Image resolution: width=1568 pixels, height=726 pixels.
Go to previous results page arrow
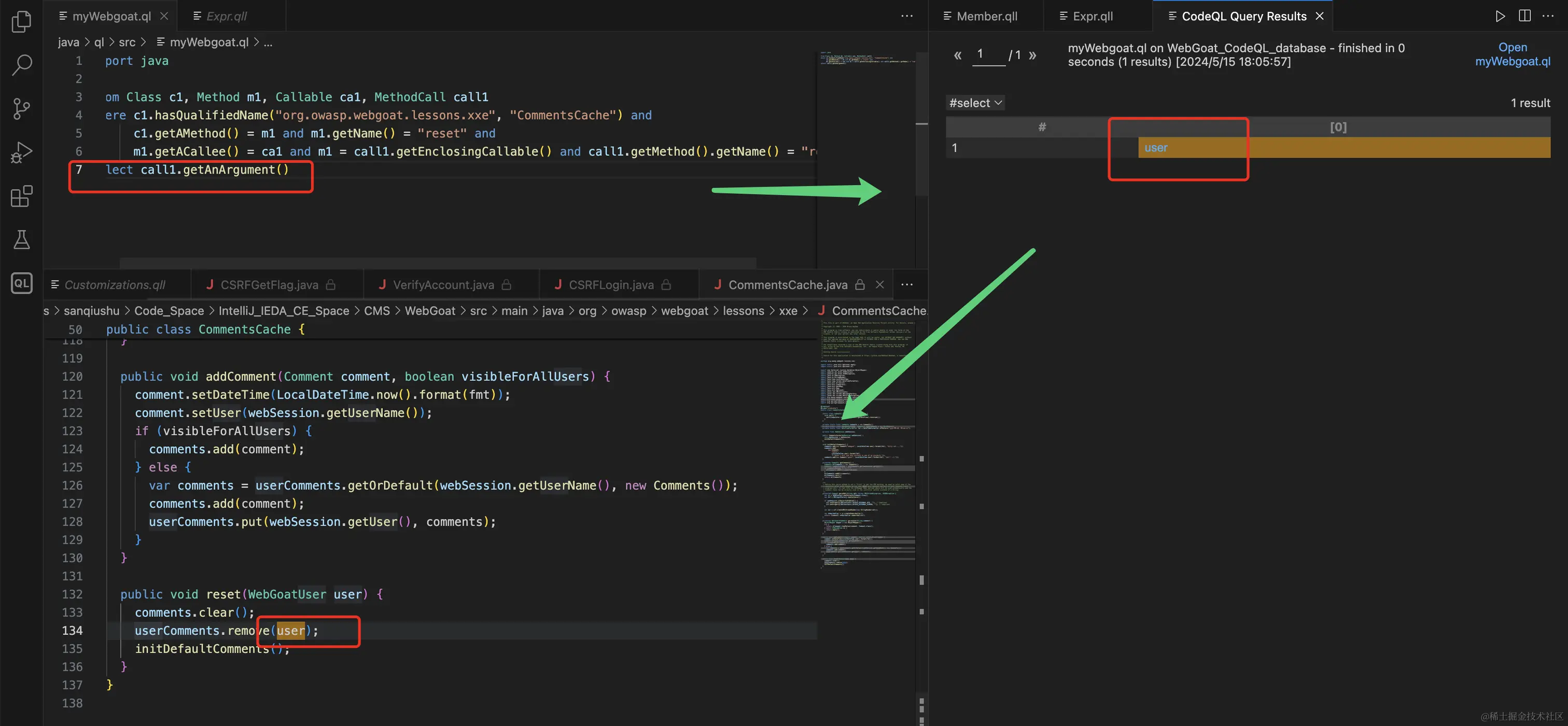(x=958, y=55)
